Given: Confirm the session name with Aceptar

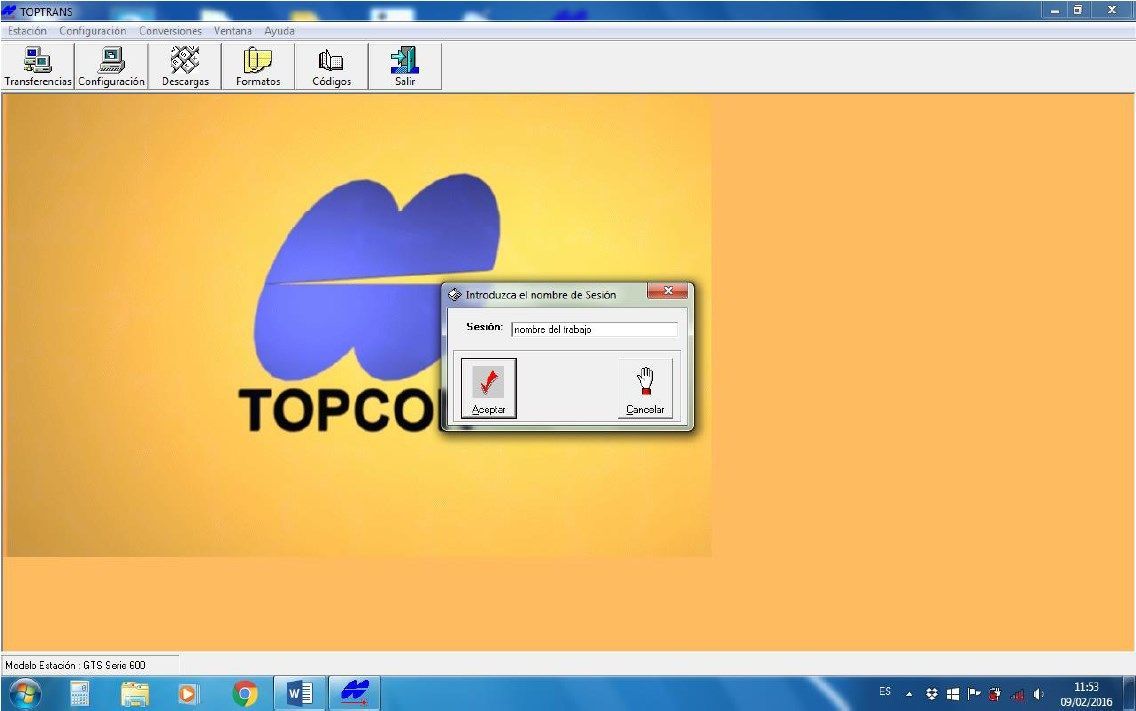Looking at the screenshot, I should [489, 388].
